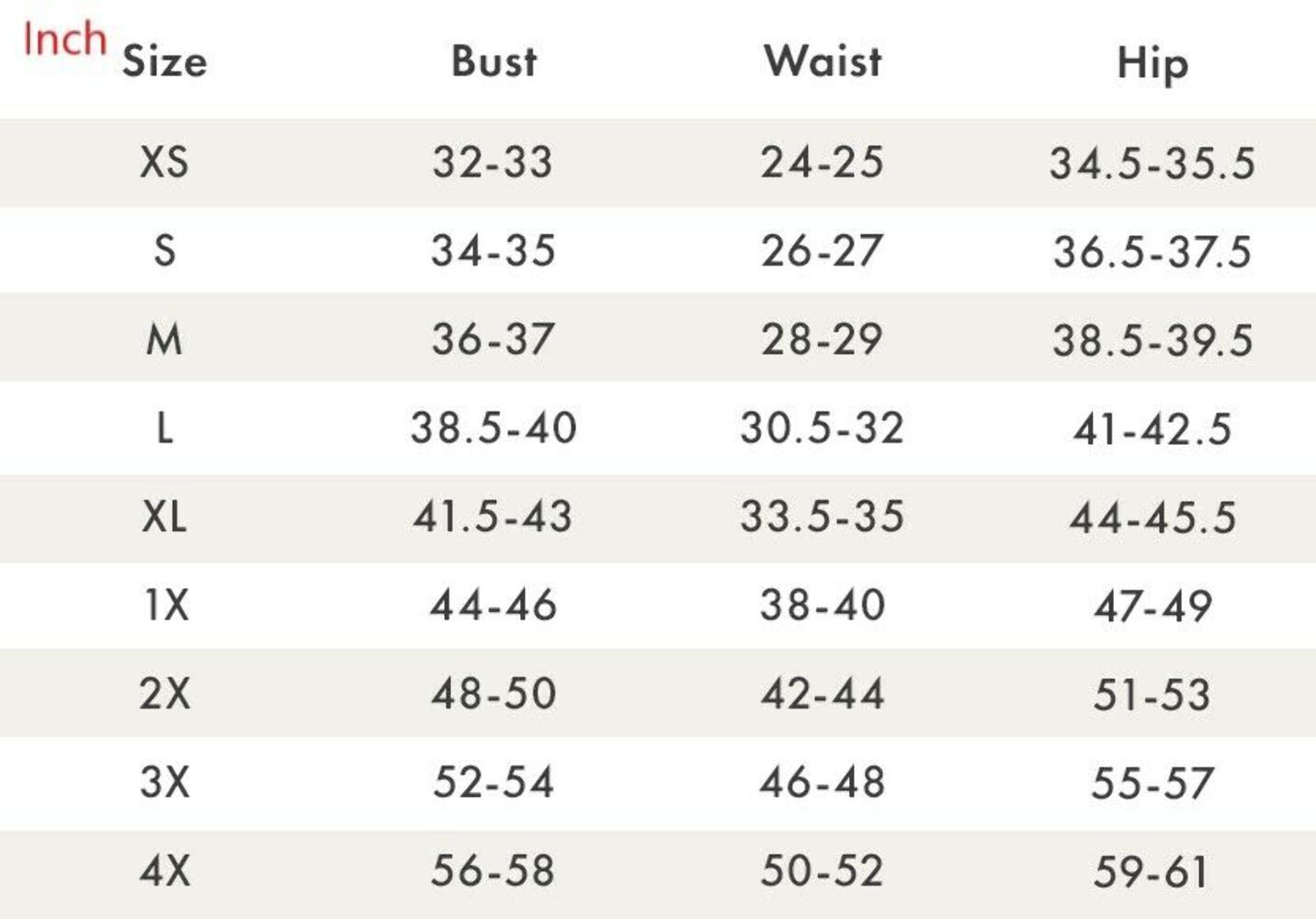Choose the 4X size label
The height and width of the screenshot is (919, 1316).
[x=165, y=870]
